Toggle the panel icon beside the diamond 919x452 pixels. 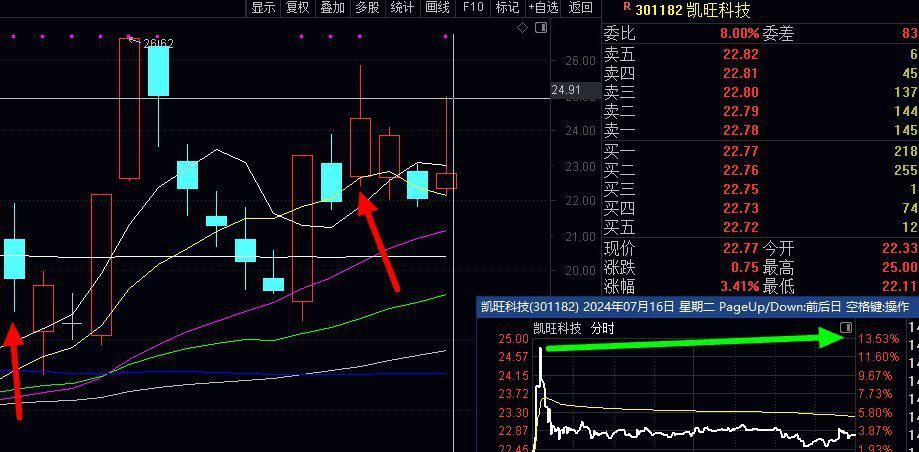point(540,28)
